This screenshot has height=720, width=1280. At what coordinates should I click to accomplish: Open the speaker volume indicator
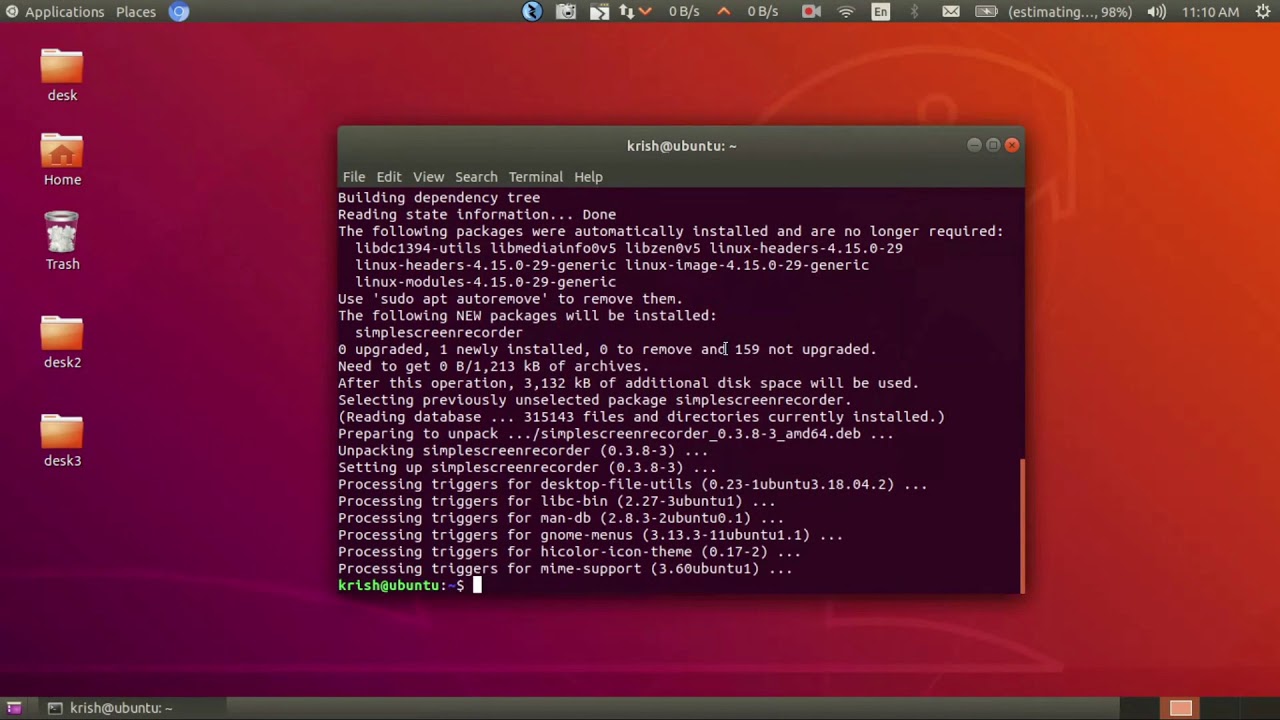click(x=1157, y=12)
